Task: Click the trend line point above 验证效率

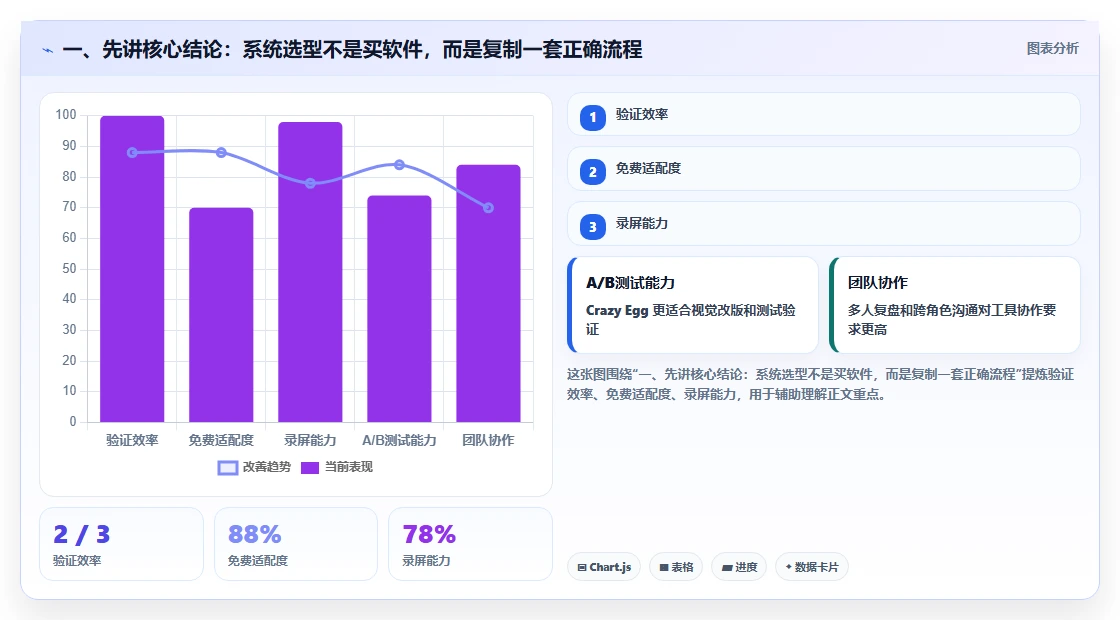Action: 132,153
